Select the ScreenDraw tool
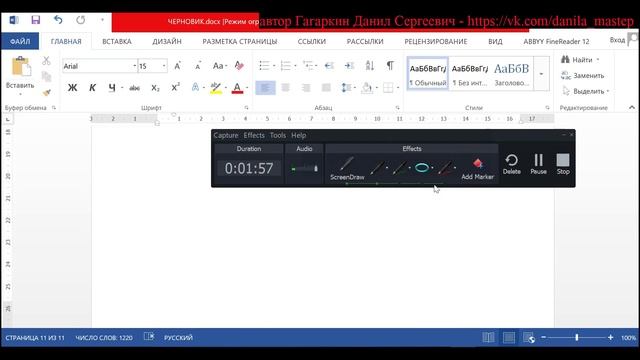 point(347,168)
